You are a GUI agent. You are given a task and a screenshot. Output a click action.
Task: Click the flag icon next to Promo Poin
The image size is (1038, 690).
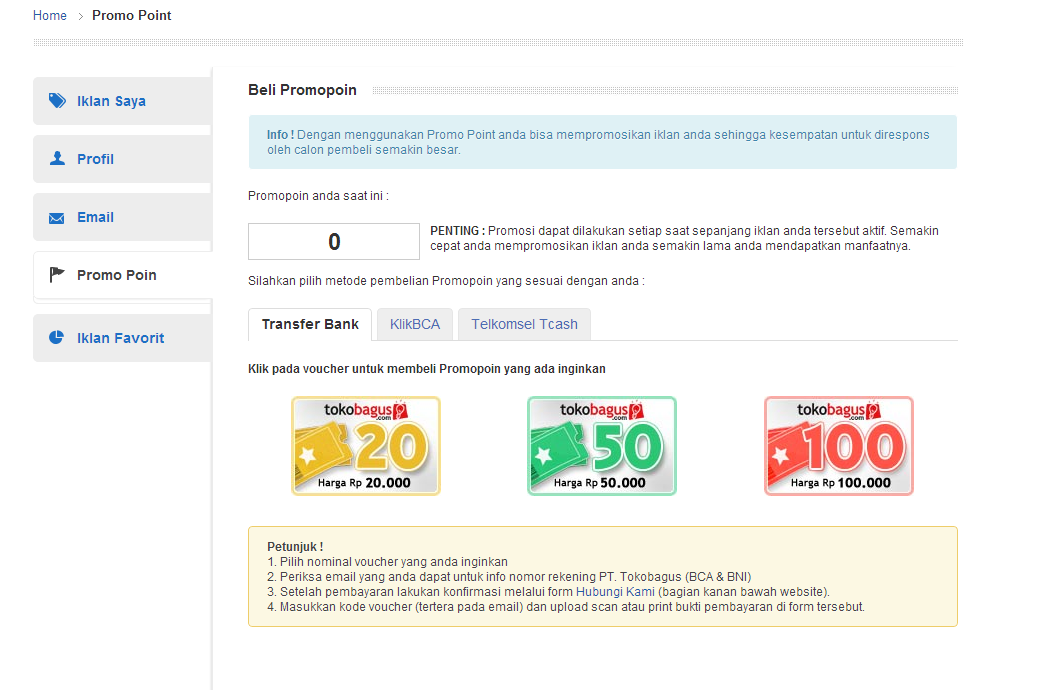(57, 275)
